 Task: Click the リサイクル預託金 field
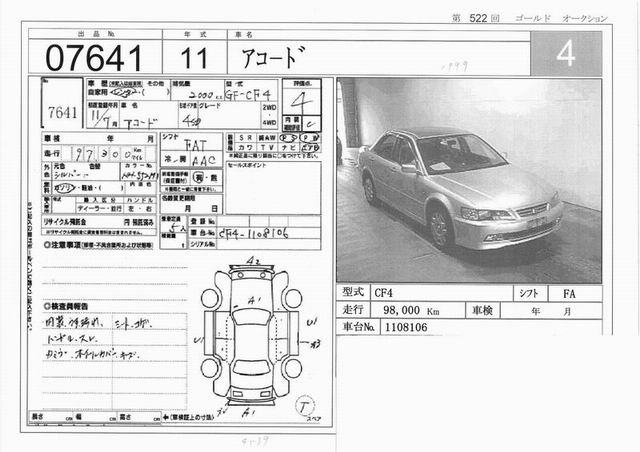click(99, 223)
